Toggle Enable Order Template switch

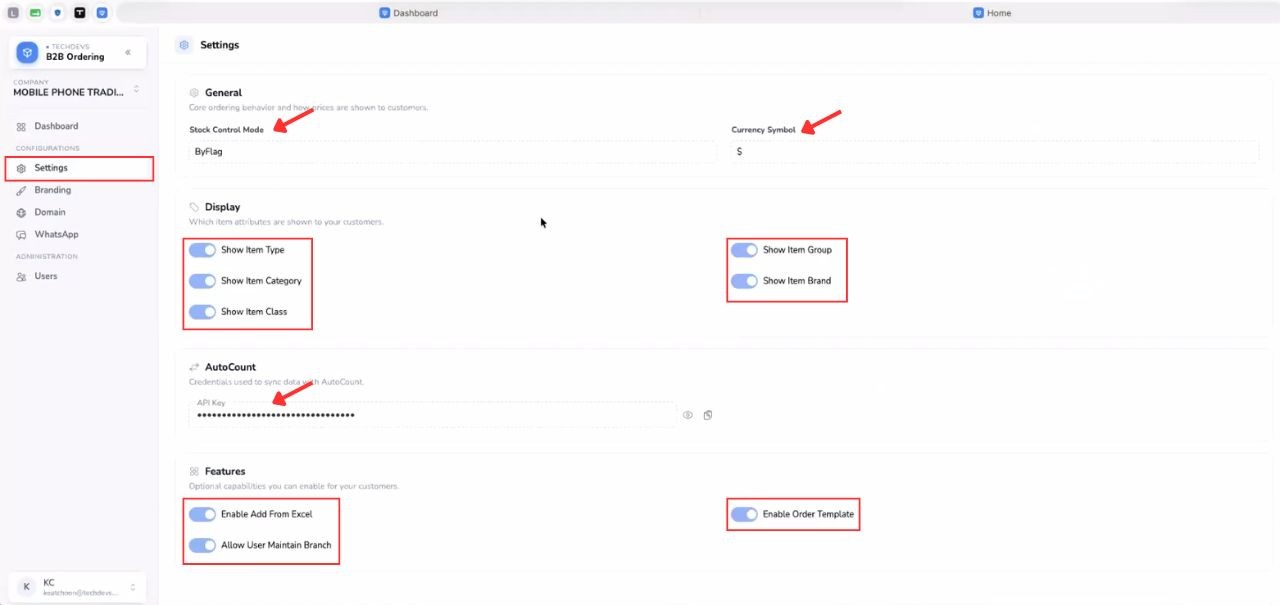pyautogui.click(x=744, y=514)
